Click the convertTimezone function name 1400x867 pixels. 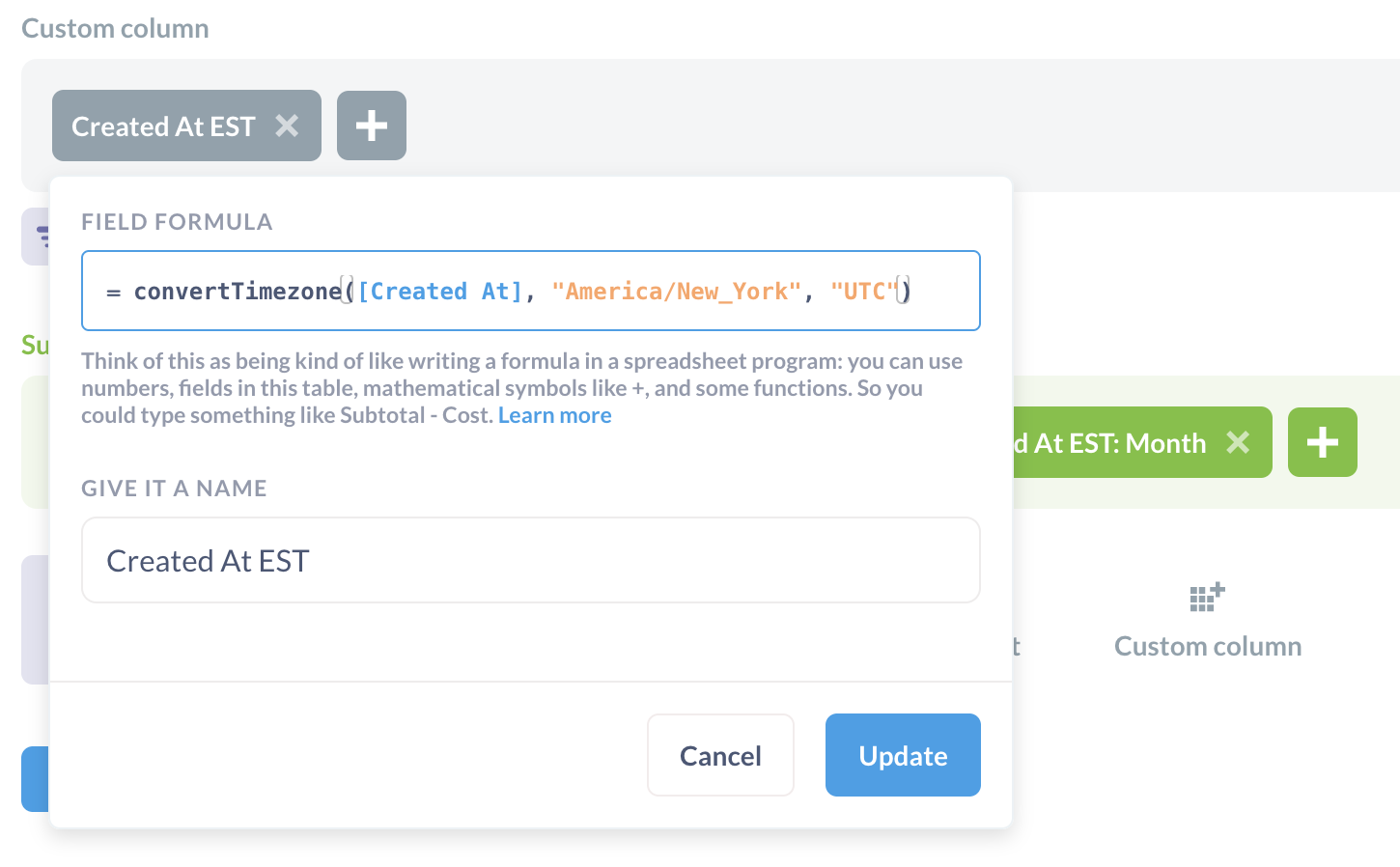click(x=238, y=292)
